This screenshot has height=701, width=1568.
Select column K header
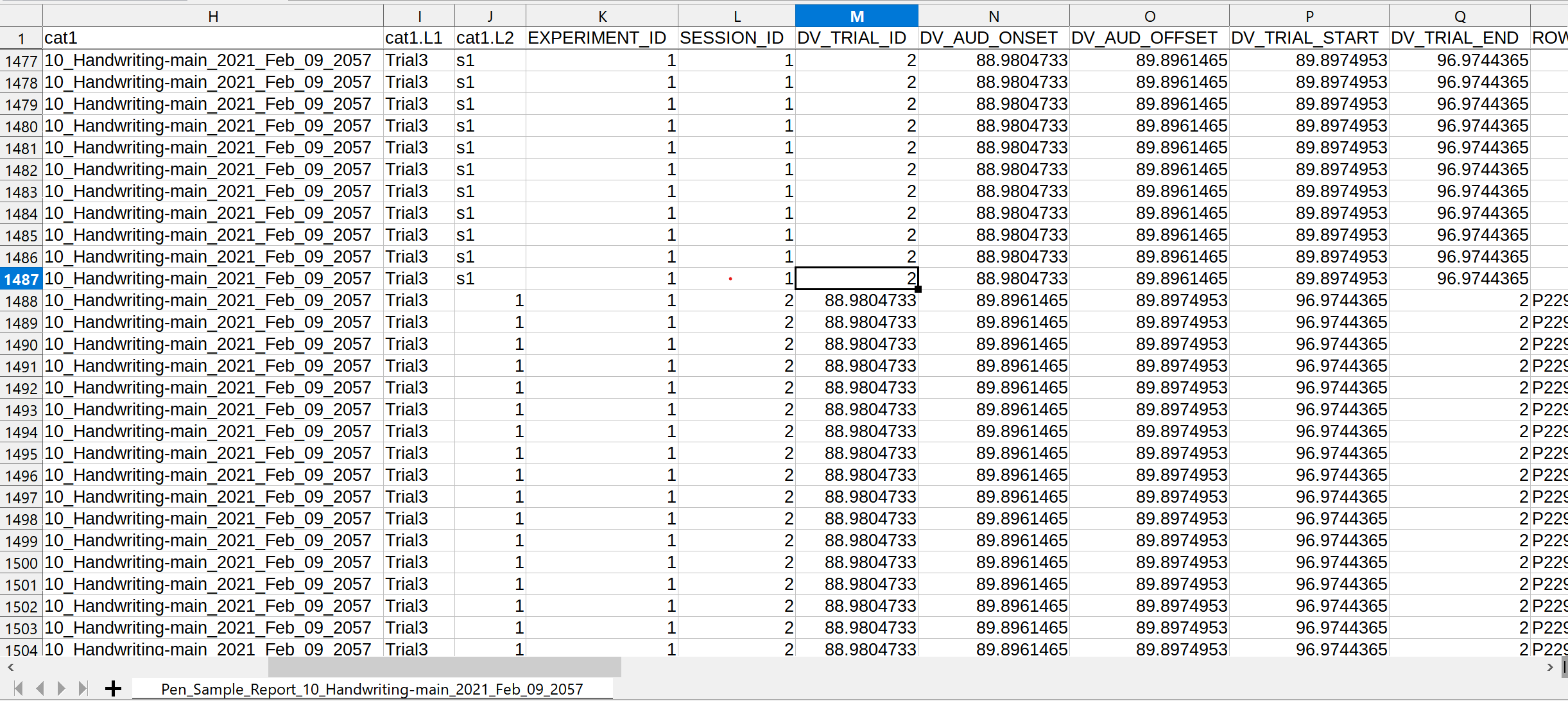602,16
